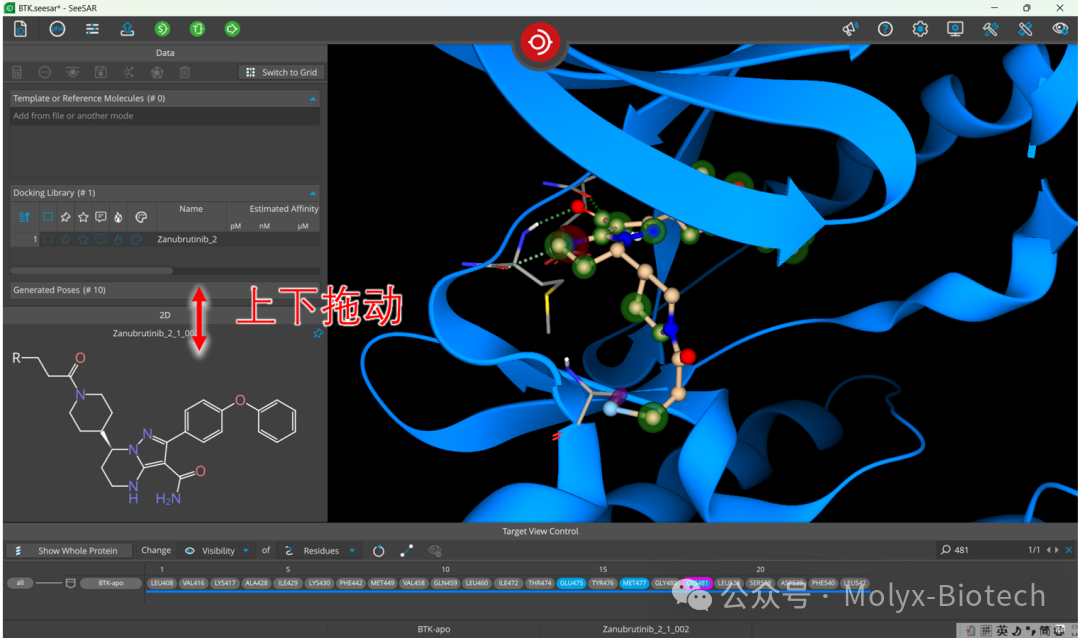
Task: Toggle residue GLU475 chip
Action: click(x=571, y=583)
